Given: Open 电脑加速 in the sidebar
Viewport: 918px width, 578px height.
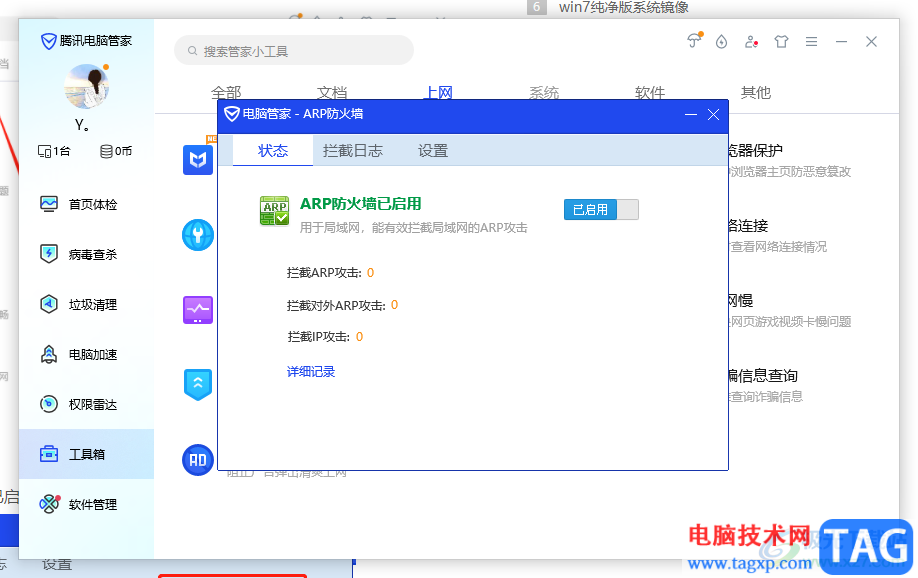Looking at the screenshot, I should (87, 354).
